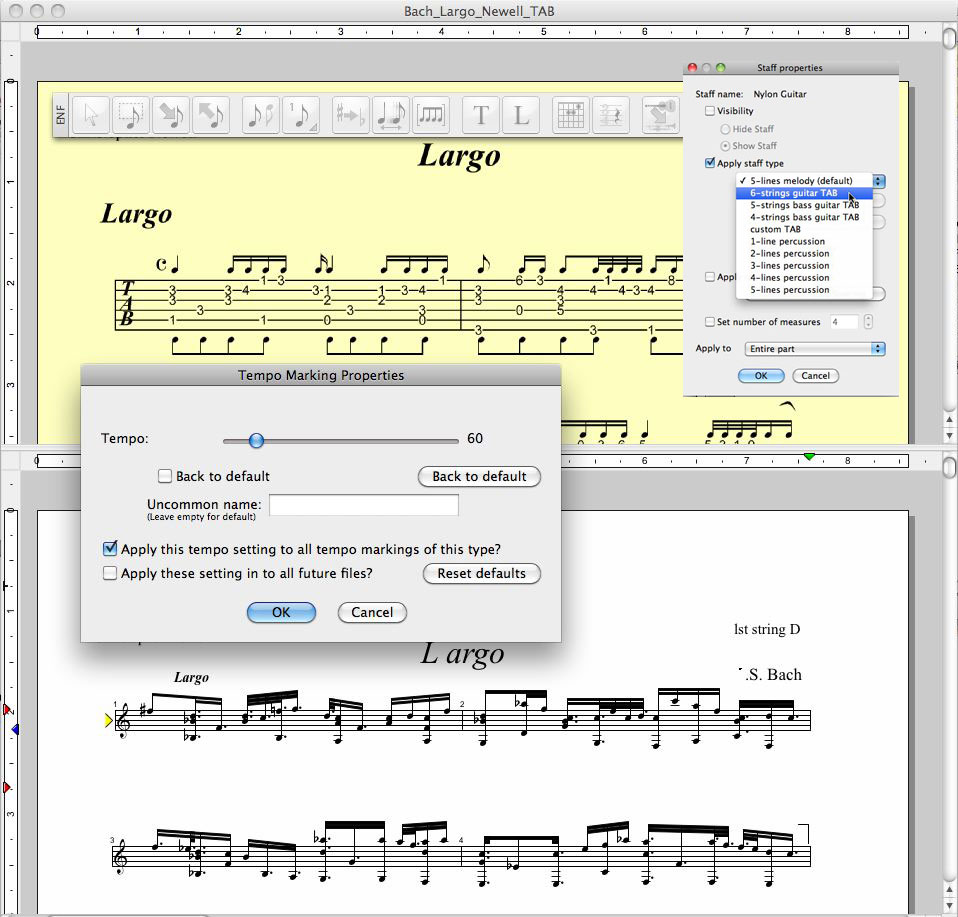This screenshot has width=958, height=917.
Task: Choose the dashed-rectangle note selection tool
Action: (131, 115)
